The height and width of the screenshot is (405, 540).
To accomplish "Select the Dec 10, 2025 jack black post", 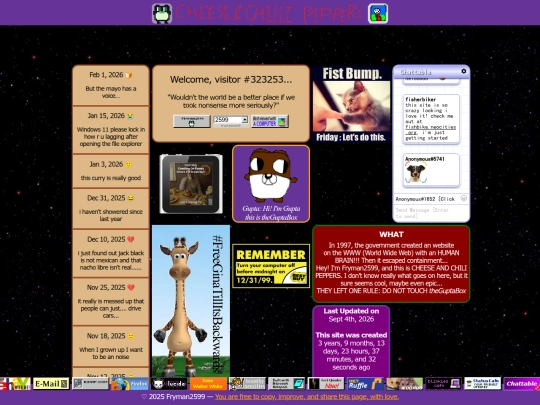I will [x=111, y=253].
